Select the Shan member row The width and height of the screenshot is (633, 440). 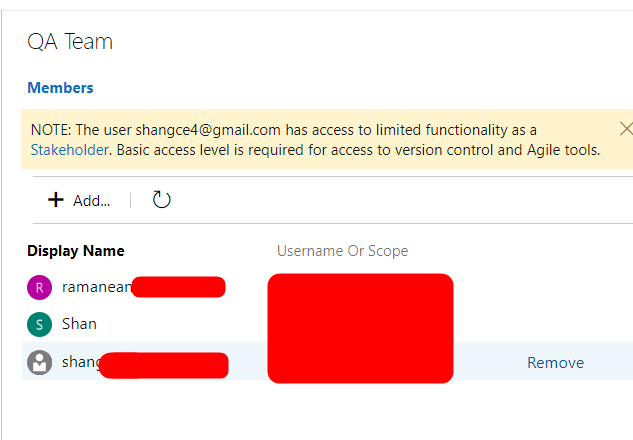(327, 325)
